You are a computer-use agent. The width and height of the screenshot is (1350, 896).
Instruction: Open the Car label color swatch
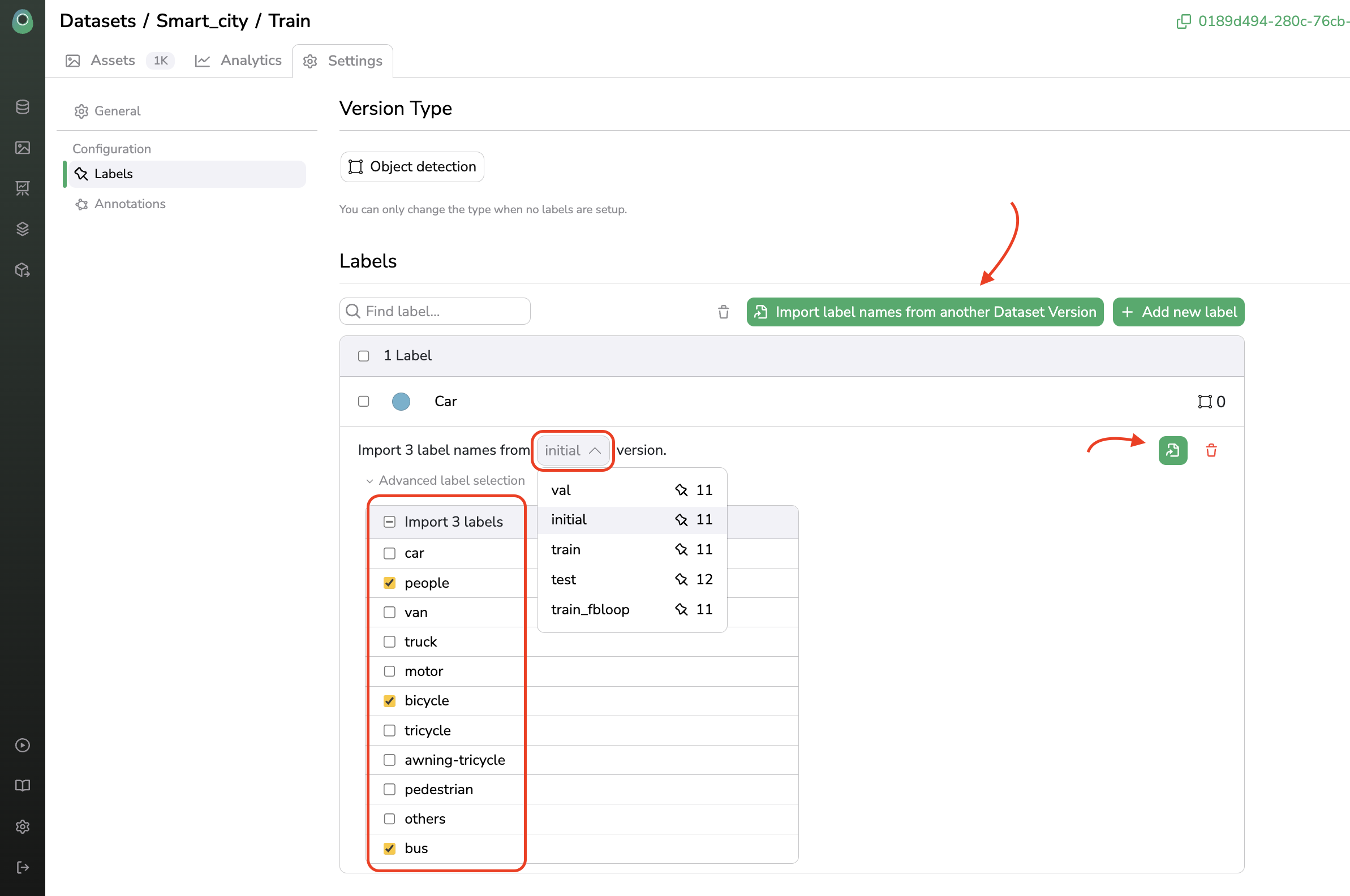click(x=401, y=402)
